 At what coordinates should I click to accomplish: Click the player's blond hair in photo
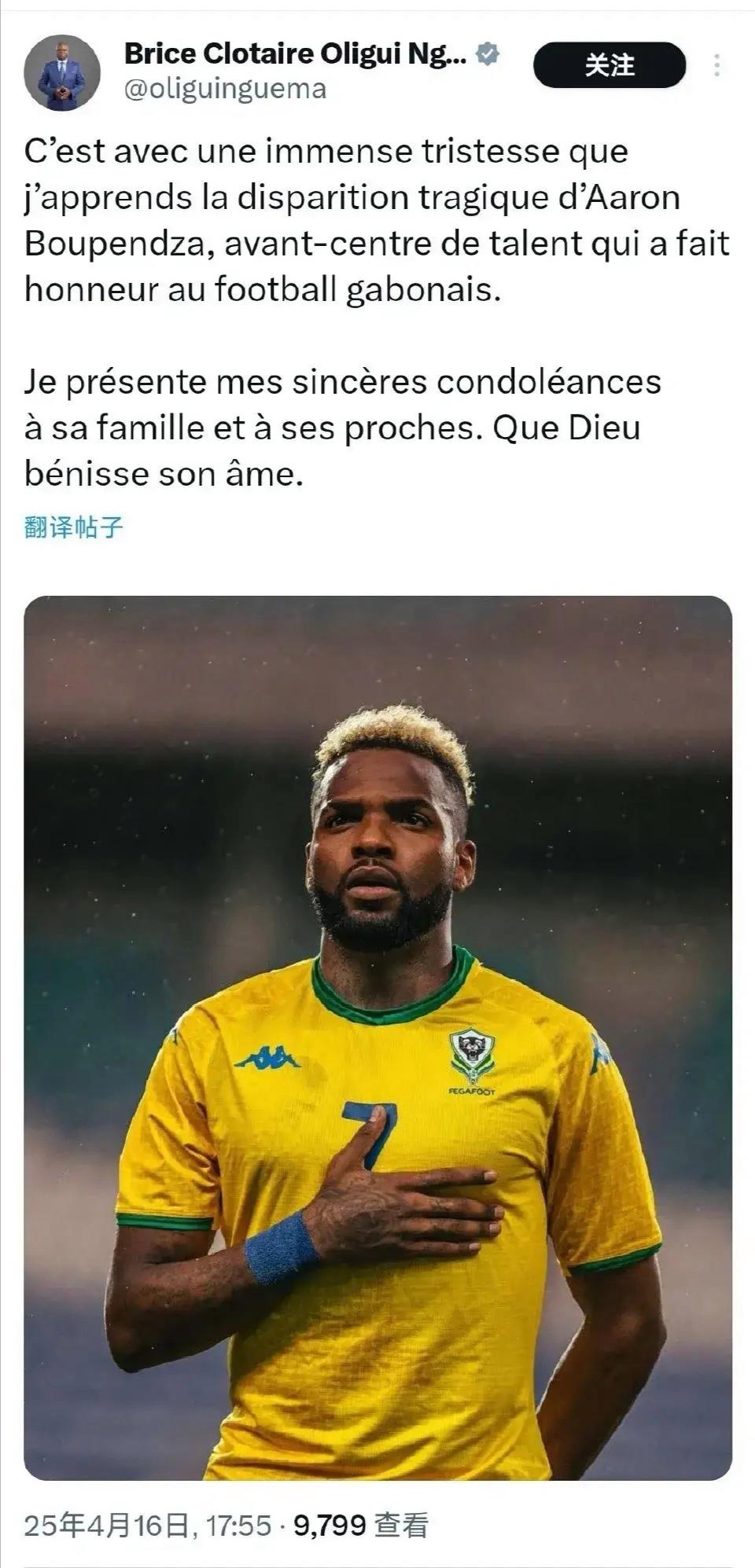(397, 742)
